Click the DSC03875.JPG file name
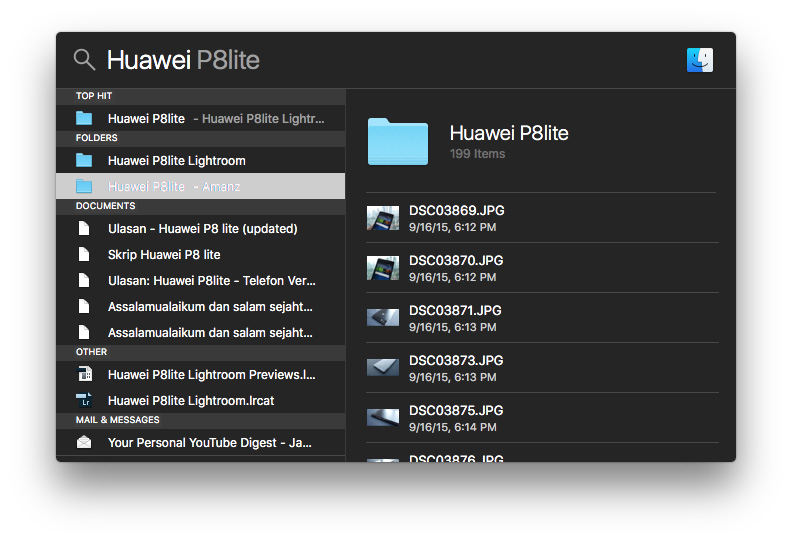 pos(456,411)
